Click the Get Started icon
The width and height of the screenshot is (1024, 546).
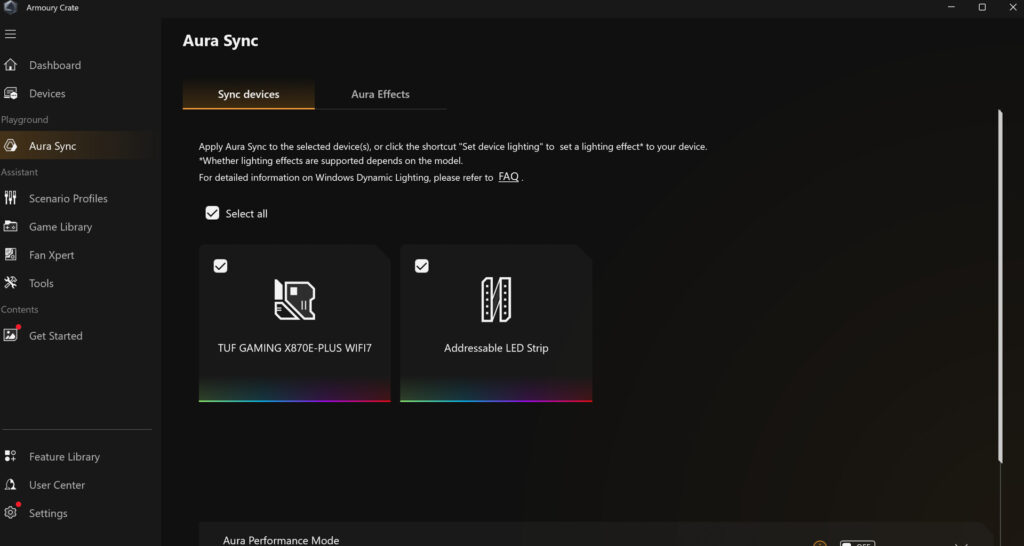click(10, 335)
